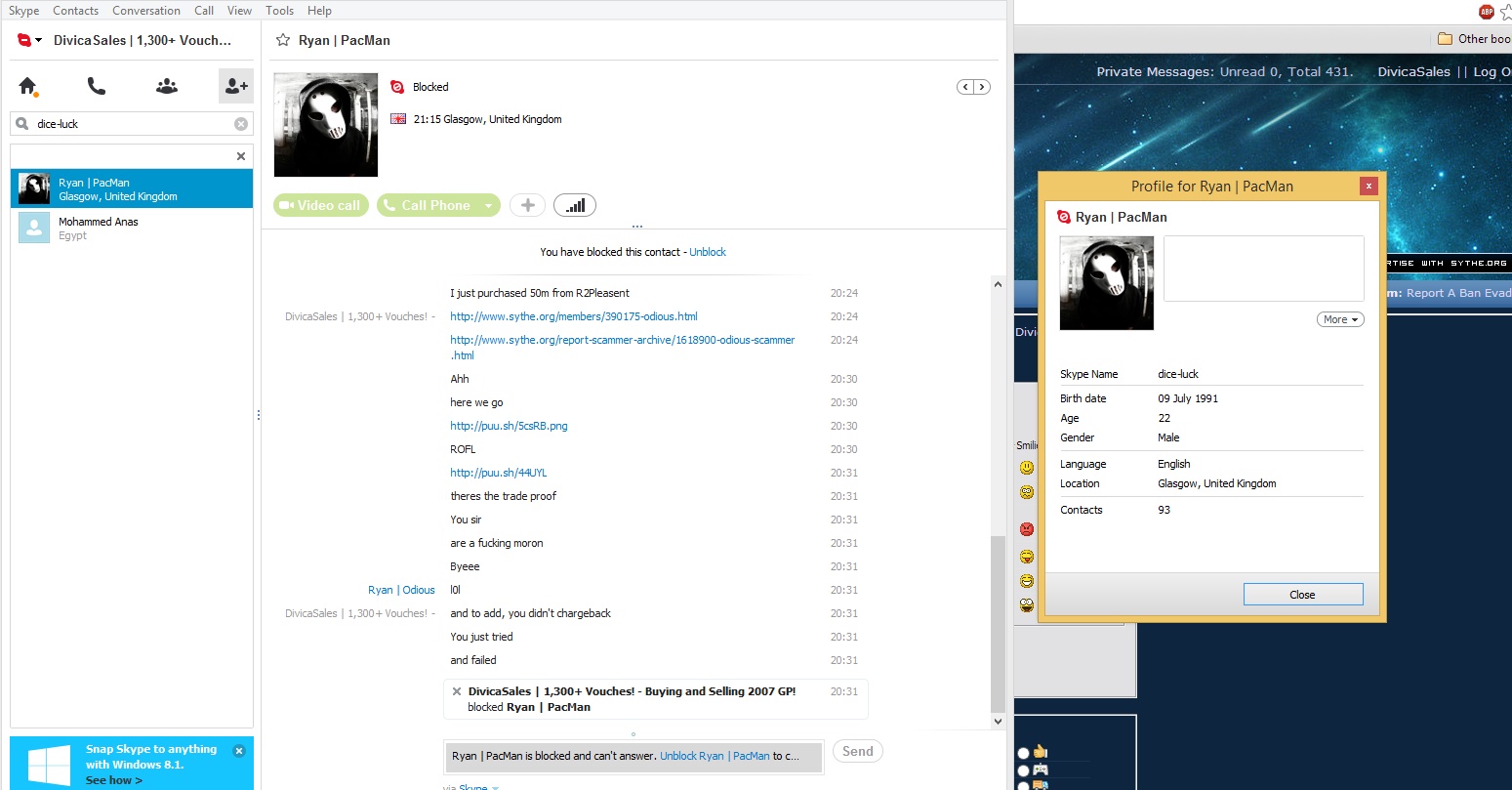Click the next arrow in header navigator
The image size is (1512, 790).
click(982, 87)
